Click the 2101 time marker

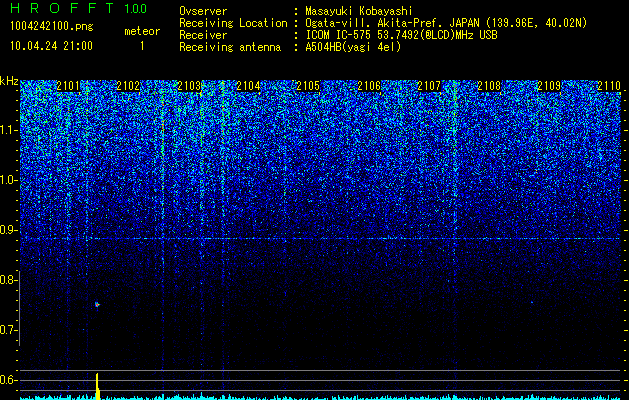point(68,86)
